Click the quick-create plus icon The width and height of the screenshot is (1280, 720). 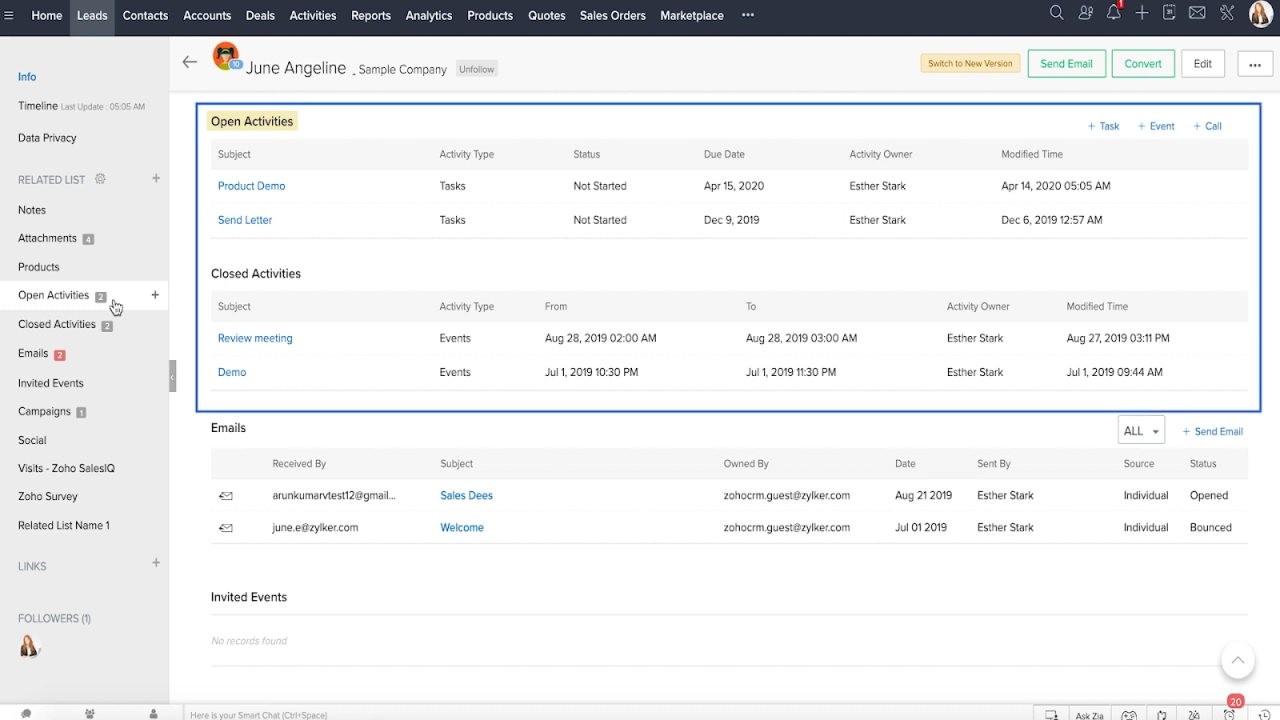coord(1141,13)
